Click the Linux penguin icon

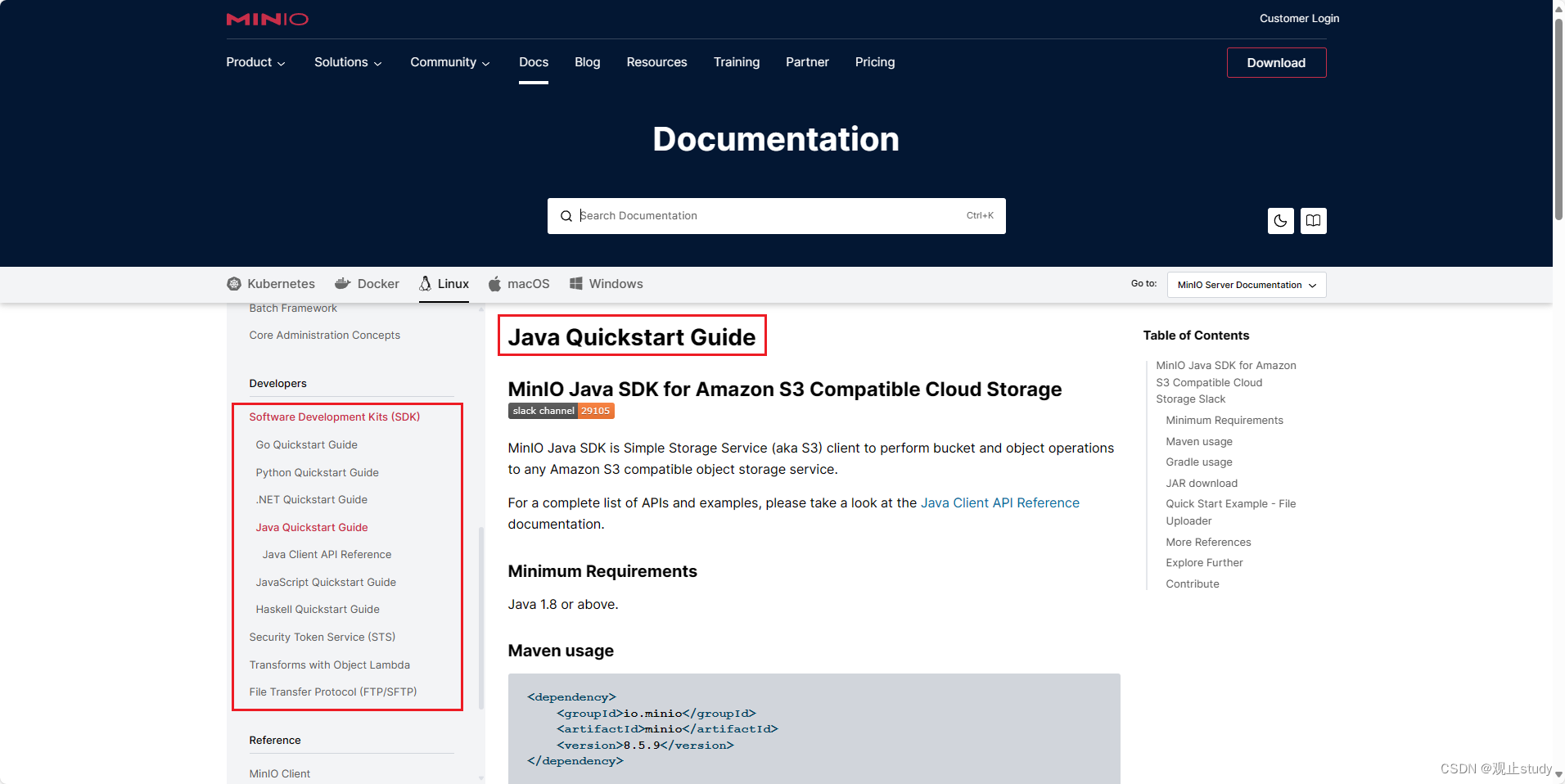coord(426,283)
